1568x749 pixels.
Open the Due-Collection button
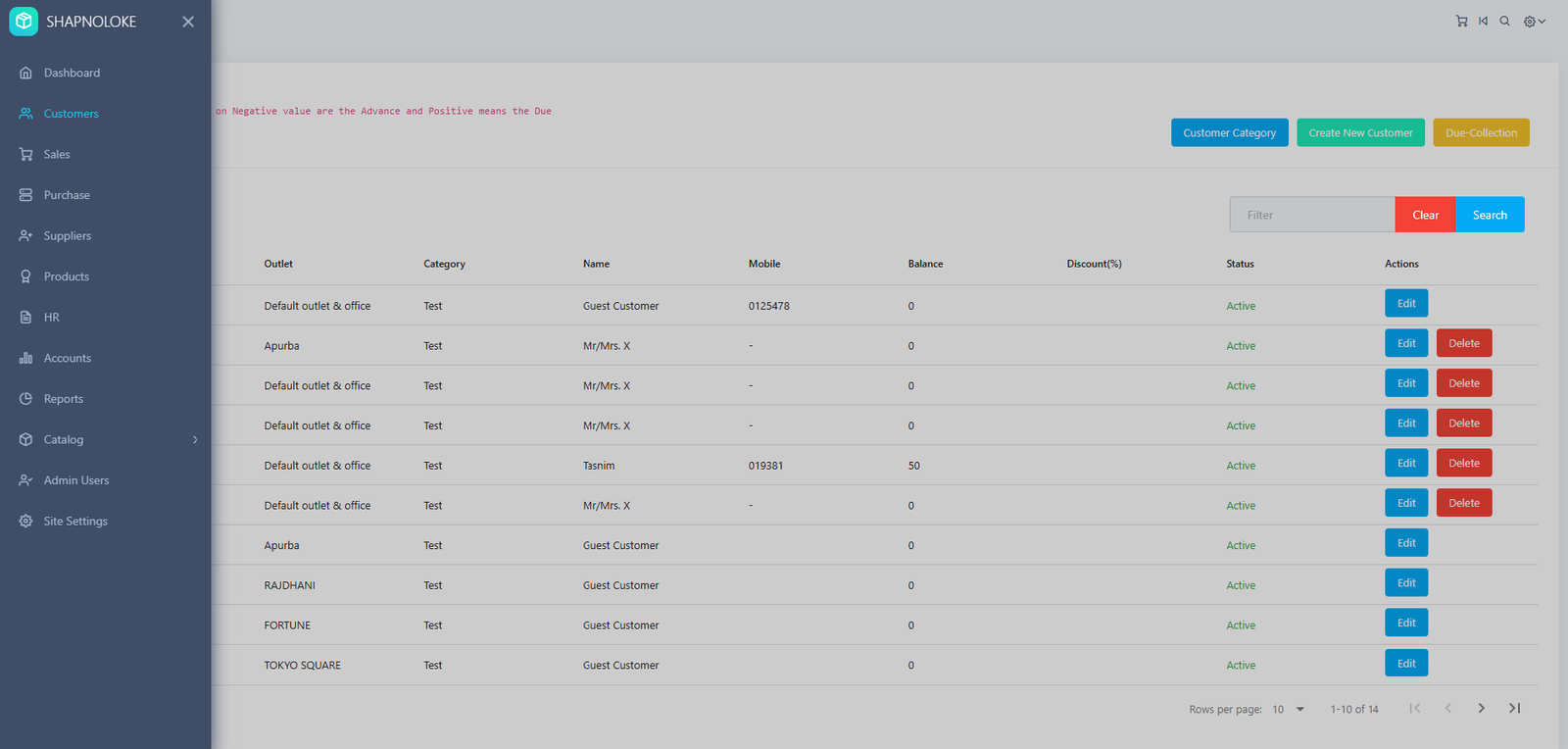coord(1481,132)
